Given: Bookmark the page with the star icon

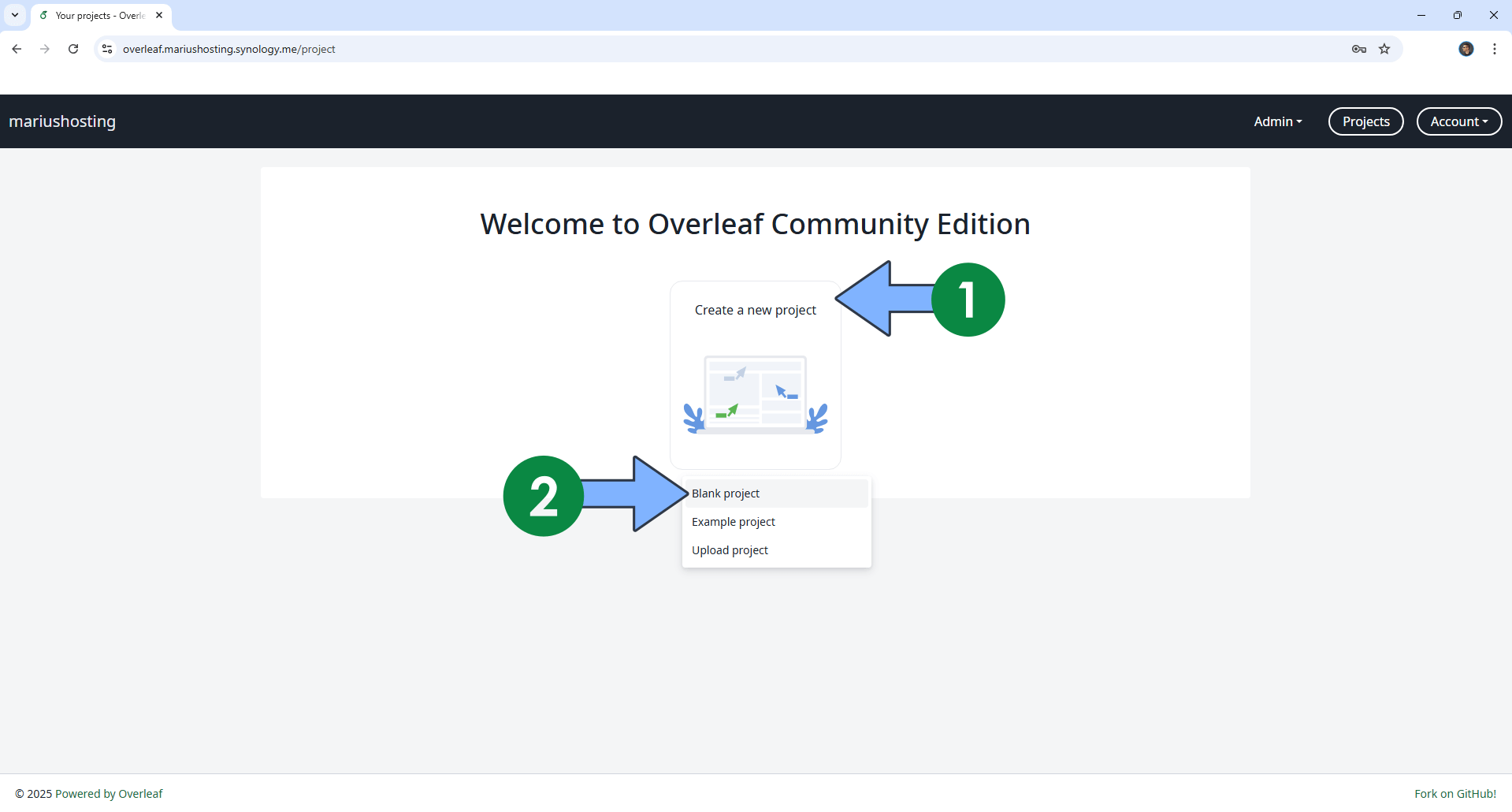Looking at the screenshot, I should [1384, 49].
